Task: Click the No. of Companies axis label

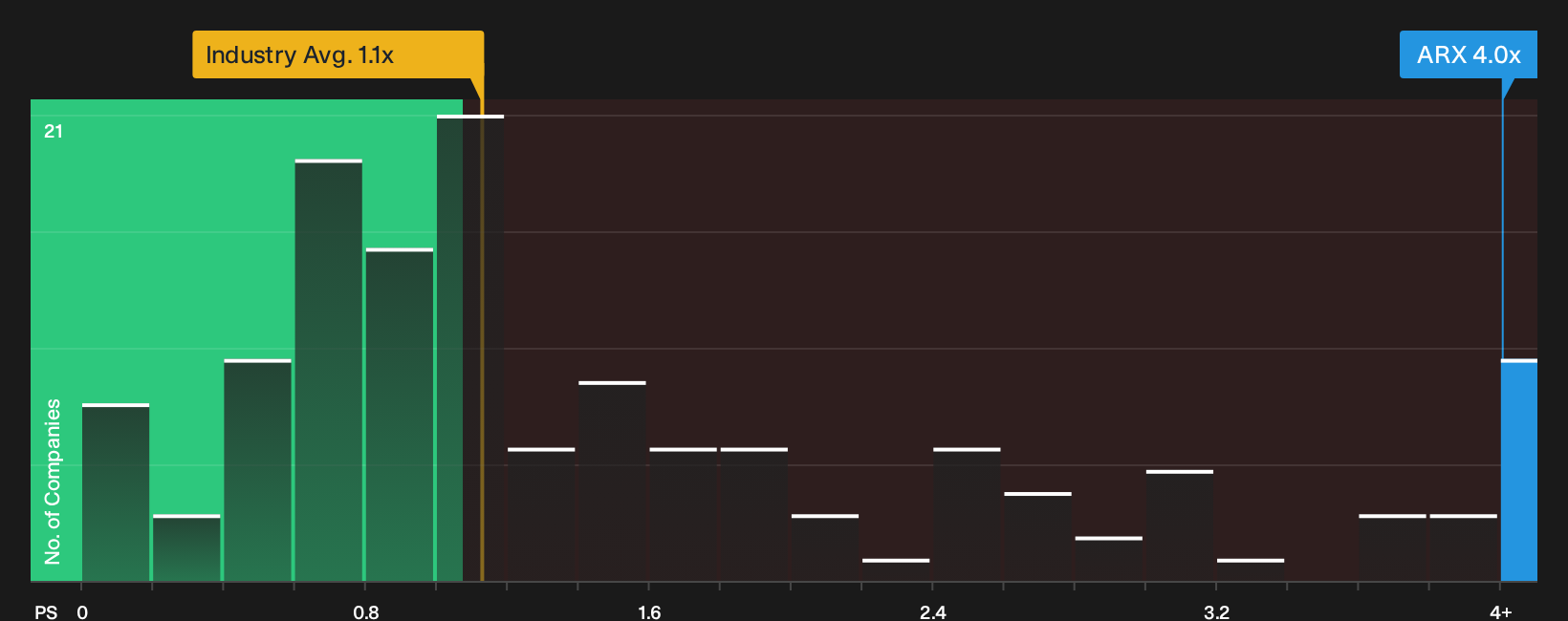Action: [53, 481]
